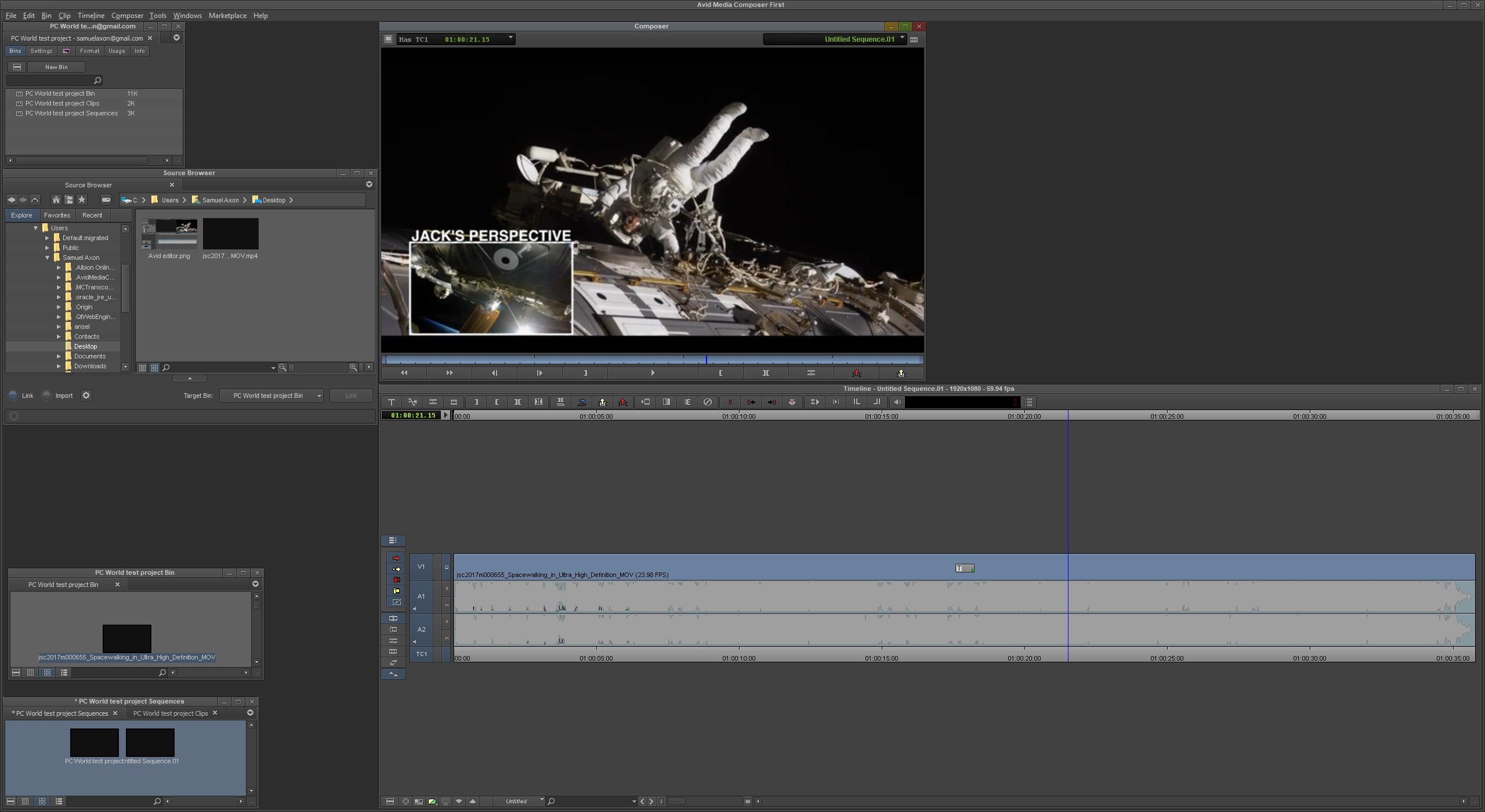
Task: Go to home folder in Source Browser
Action: (56, 200)
